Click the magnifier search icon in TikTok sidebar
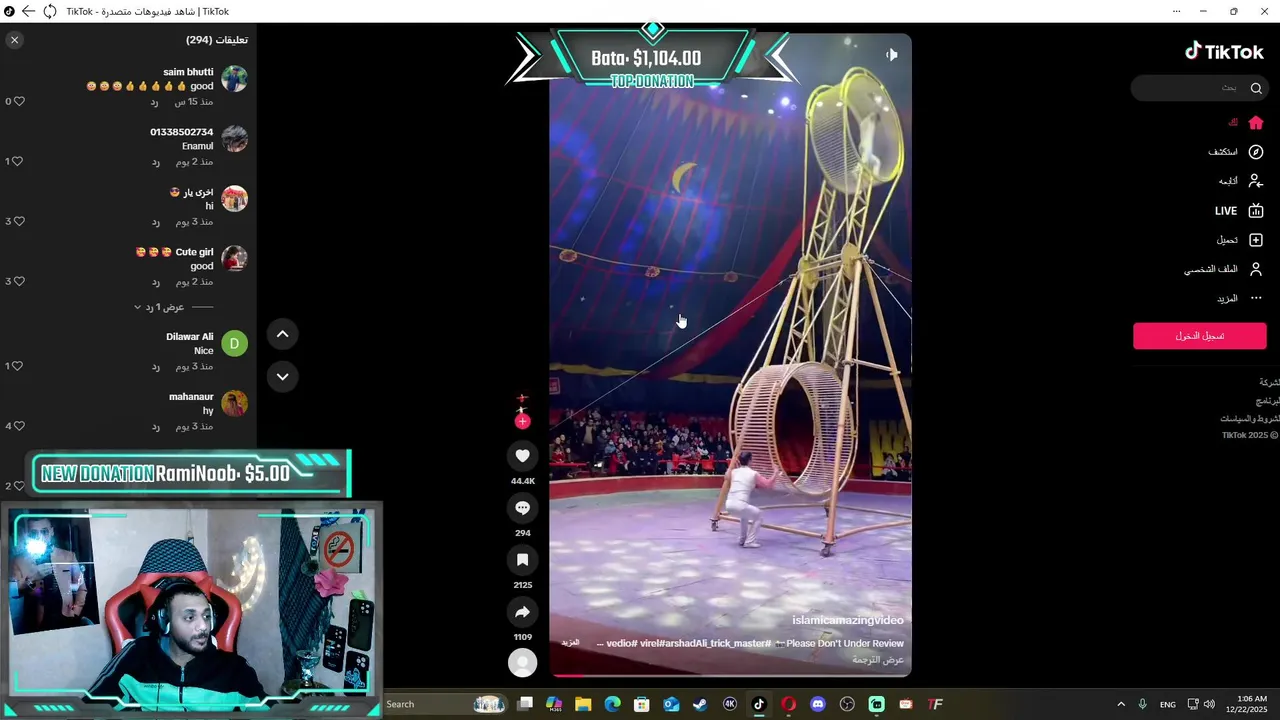The image size is (1280, 720). [1256, 88]
